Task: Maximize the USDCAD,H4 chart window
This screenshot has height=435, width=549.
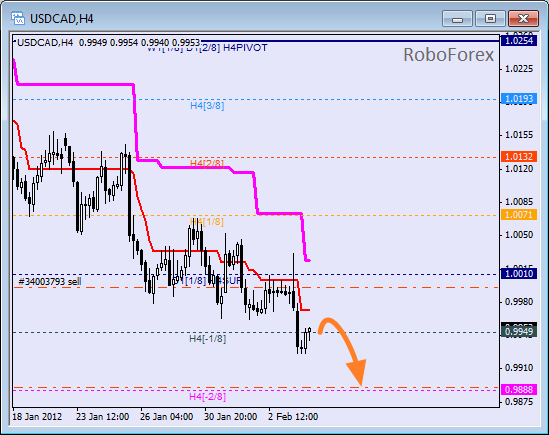Action: 490,19
